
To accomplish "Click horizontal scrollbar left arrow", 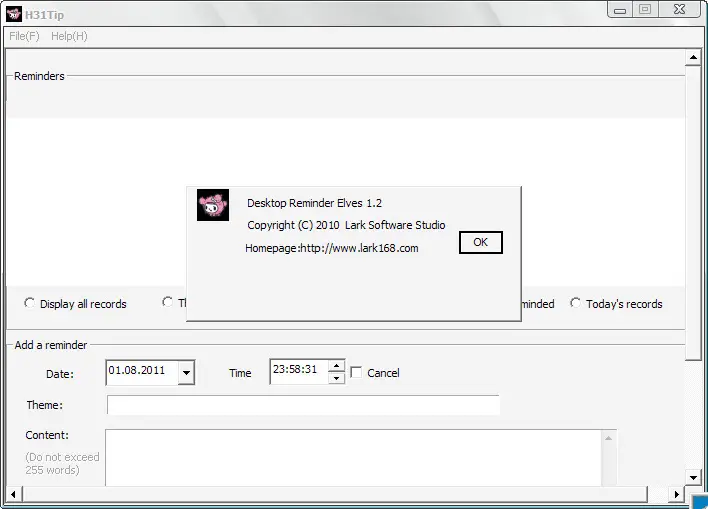I will coord(13,494).
